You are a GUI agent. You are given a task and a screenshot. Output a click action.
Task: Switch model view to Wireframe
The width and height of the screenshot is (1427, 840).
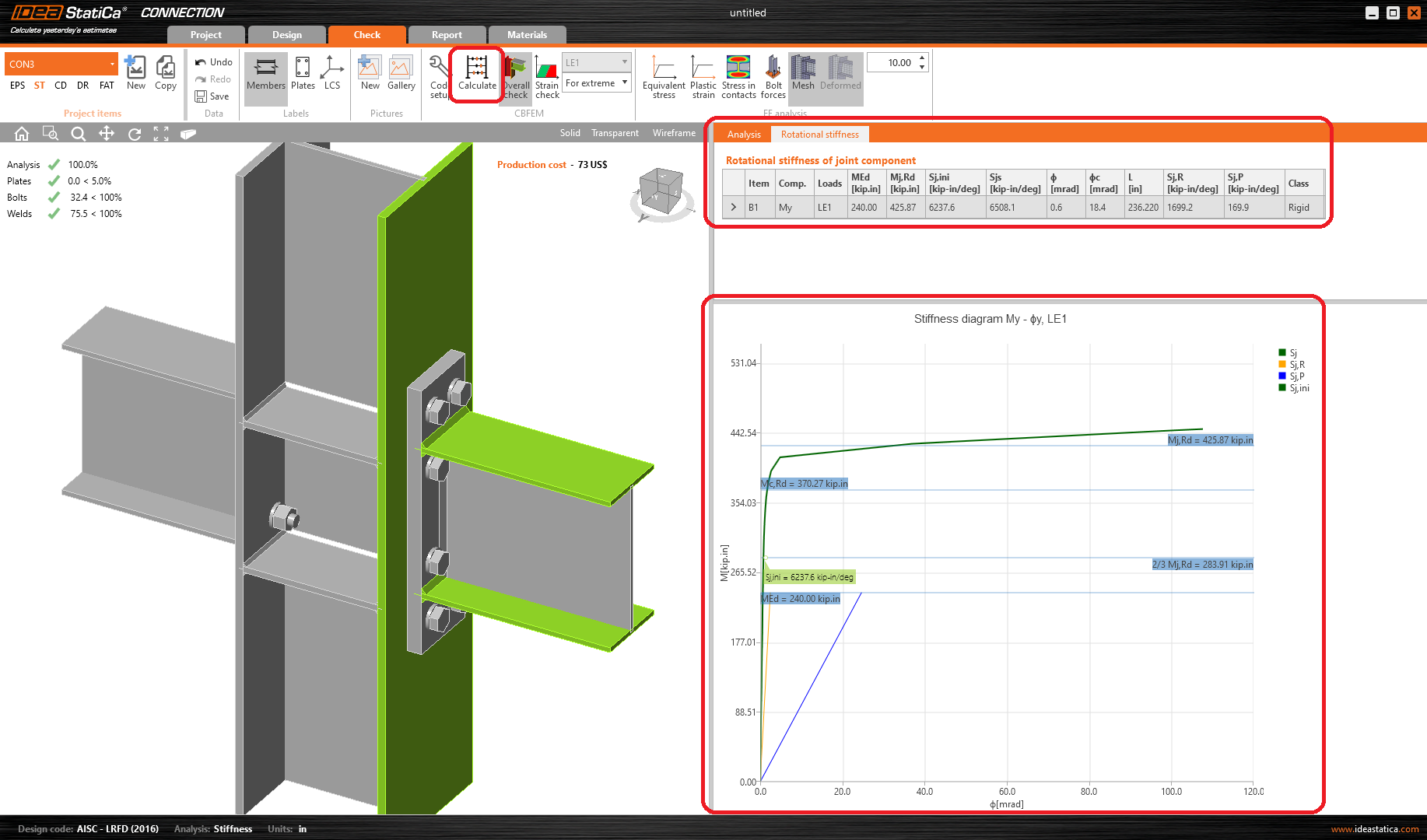[674, 133]
